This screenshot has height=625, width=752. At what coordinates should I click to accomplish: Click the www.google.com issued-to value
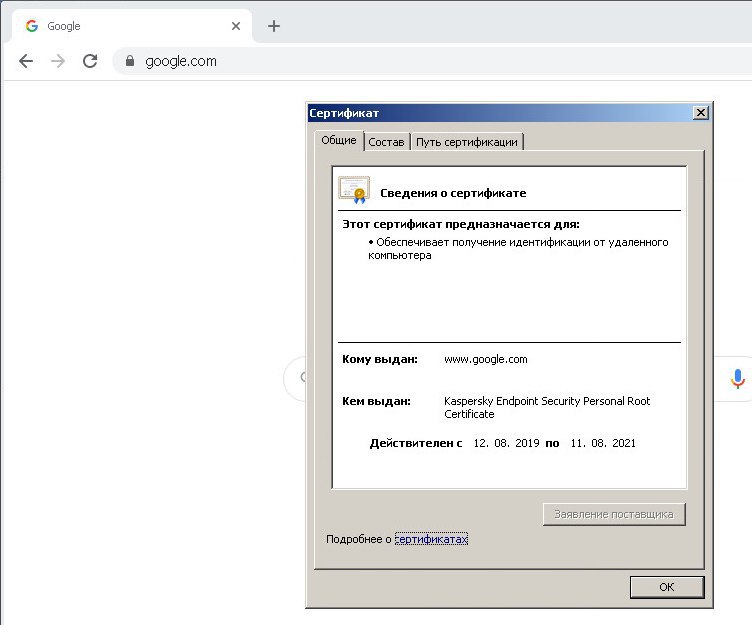485,359
